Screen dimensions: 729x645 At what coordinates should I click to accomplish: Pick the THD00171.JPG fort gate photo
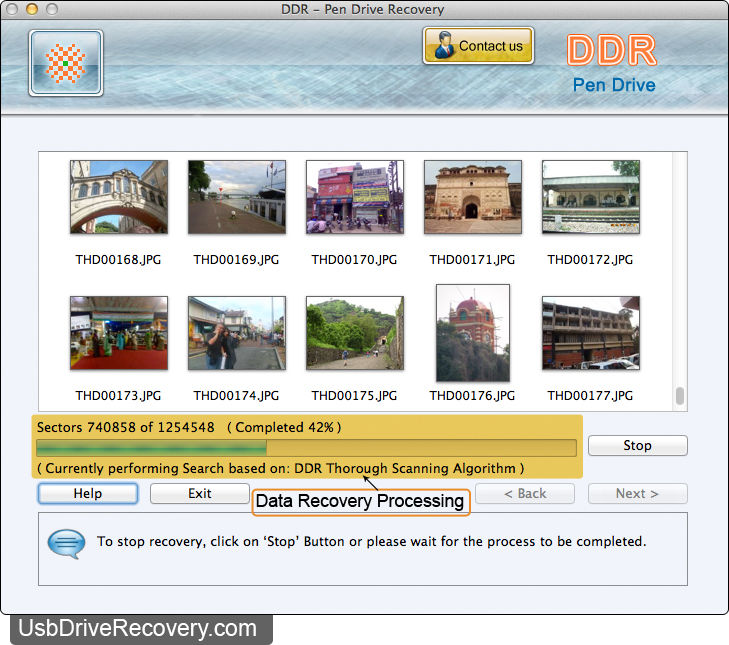coord(472,197)
